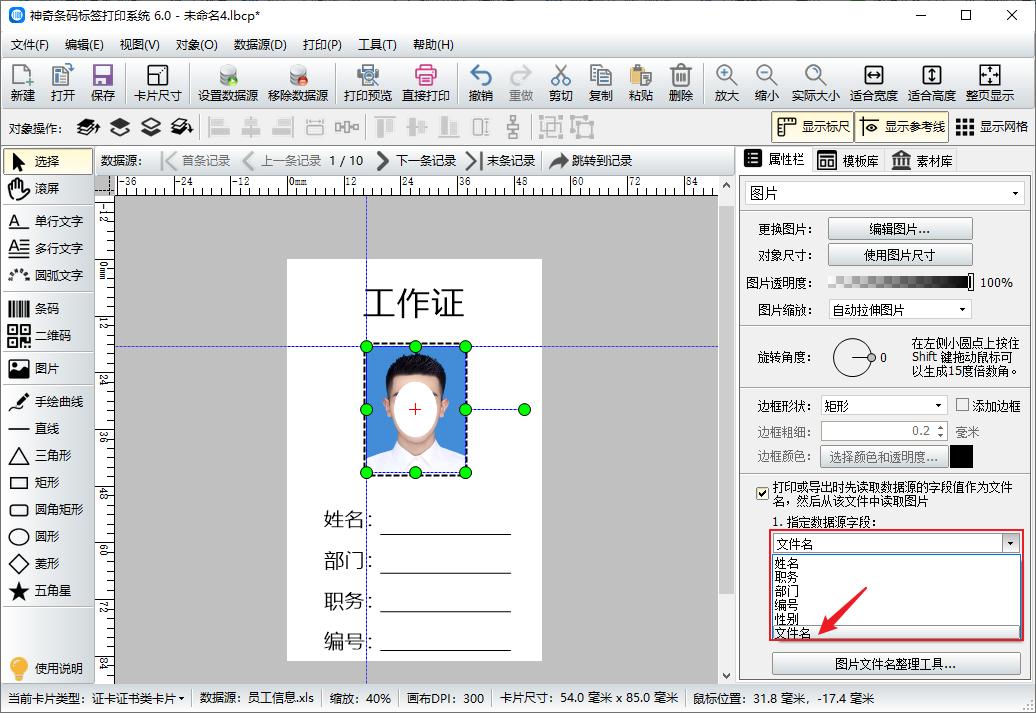Click the 整页显示 full page view icon
1036x713 pixels.
pyautogui.click(x=989, y=81)
